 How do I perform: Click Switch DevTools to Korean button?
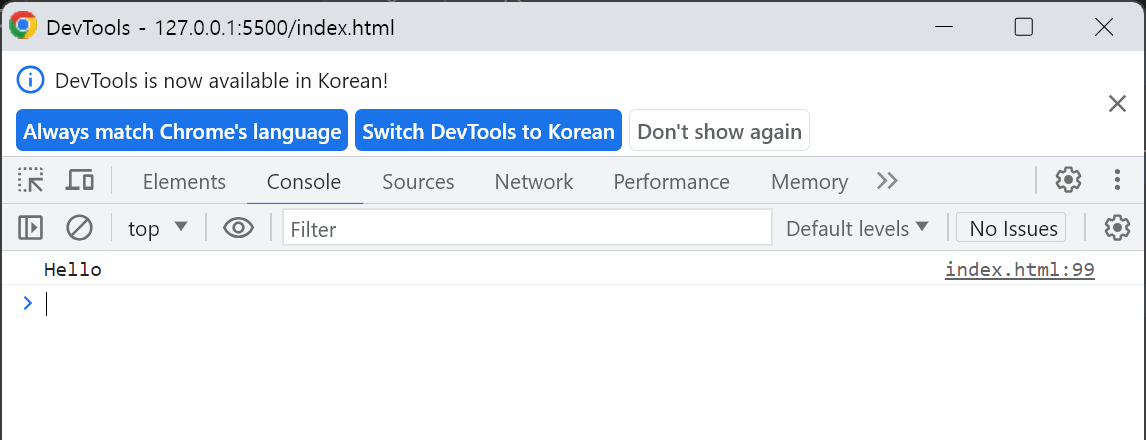point(488,131)
